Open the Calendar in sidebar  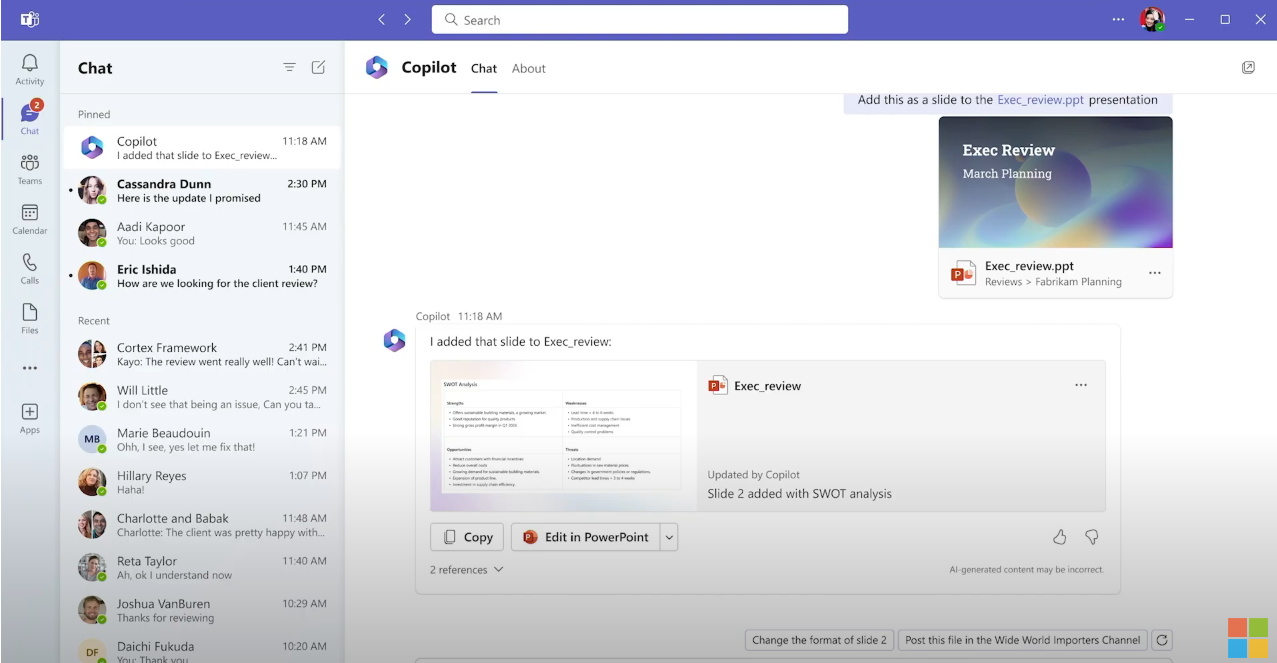point(30,218)
